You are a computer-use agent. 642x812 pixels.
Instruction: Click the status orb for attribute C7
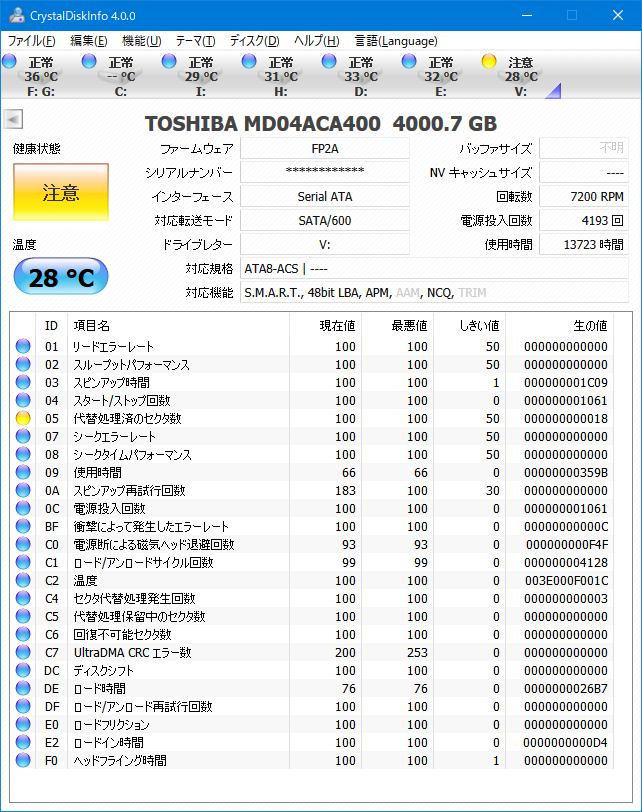click(23, 652)
